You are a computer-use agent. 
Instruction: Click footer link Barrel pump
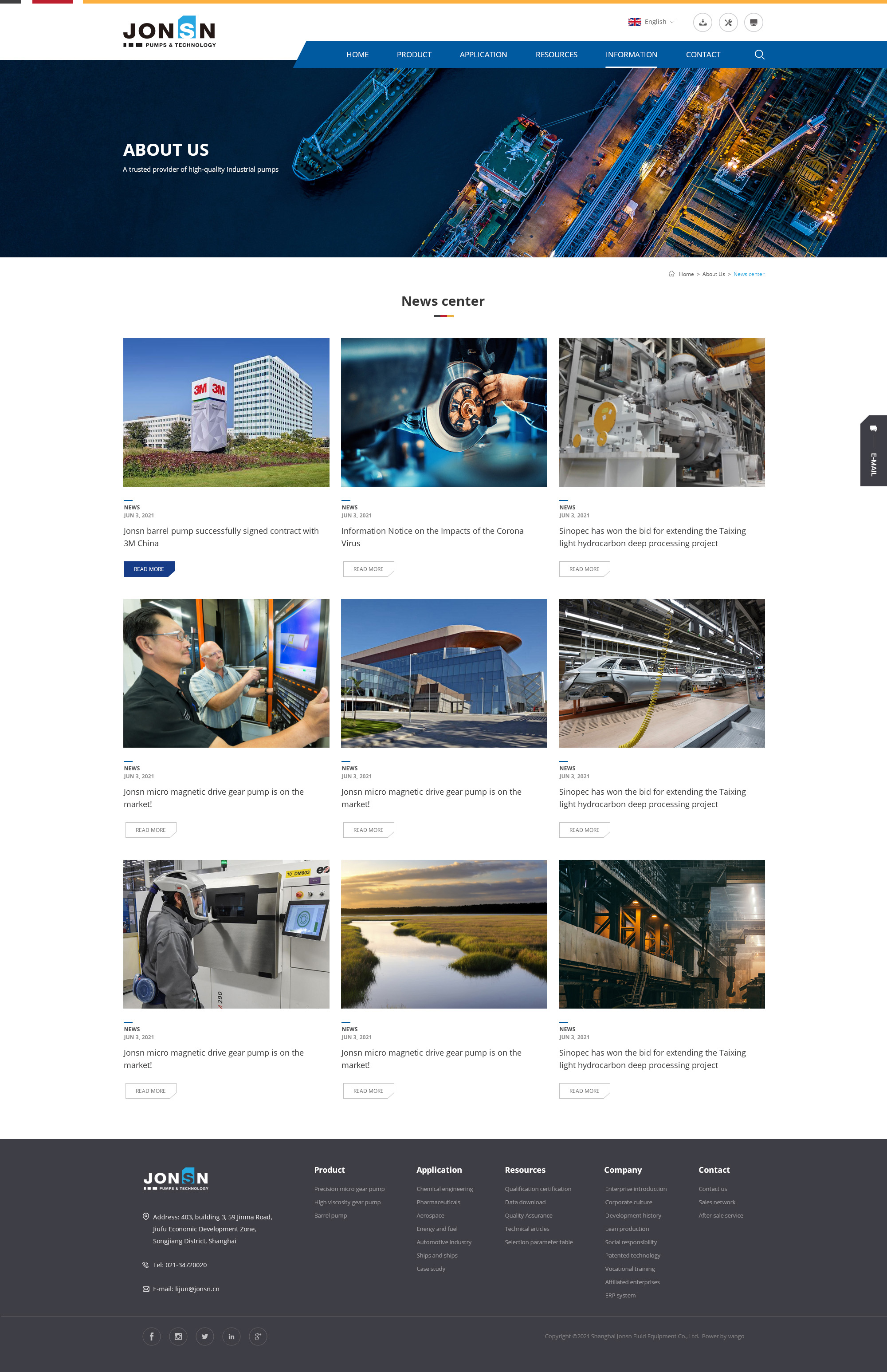[x=330, y=1215]
